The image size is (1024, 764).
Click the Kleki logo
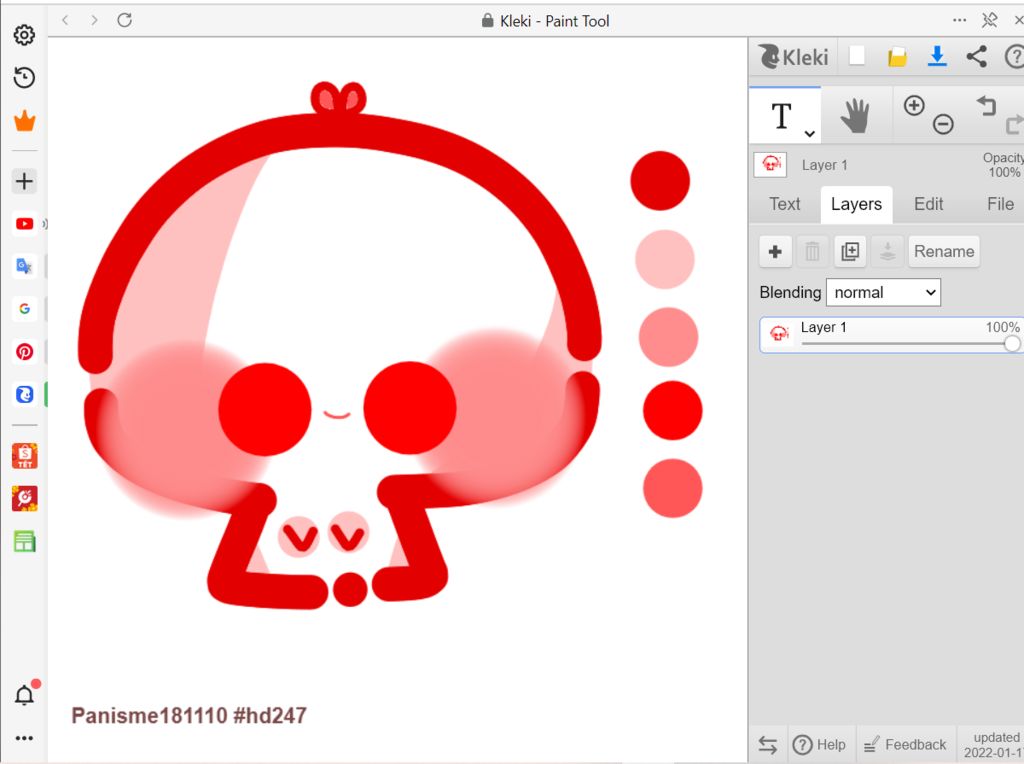pyautogui.click(x=794, y=57)
